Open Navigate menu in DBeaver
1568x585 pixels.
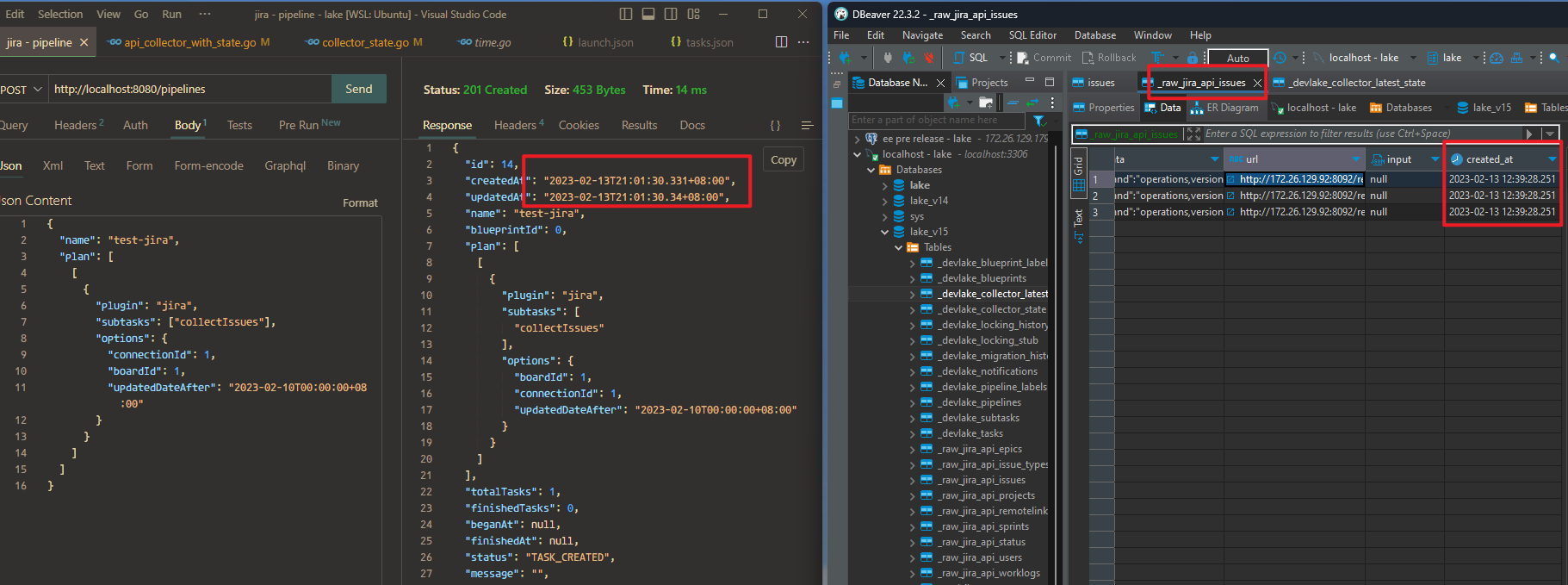(922, 35)
